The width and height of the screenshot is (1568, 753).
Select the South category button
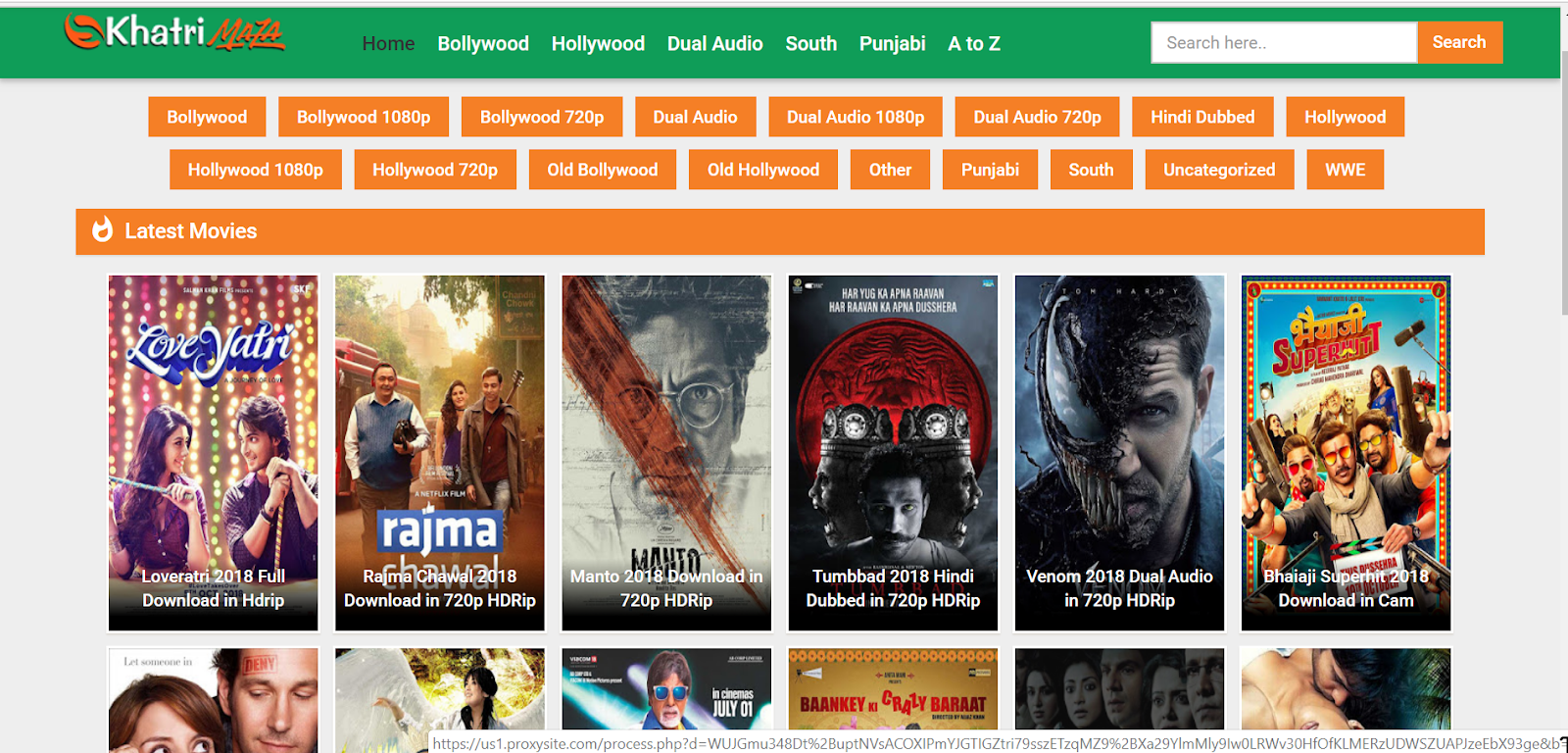coord(1091,170)
